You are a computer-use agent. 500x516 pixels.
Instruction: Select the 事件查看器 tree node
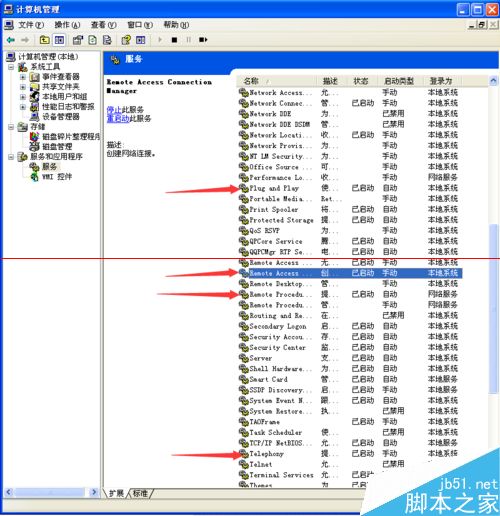(x=61, y=77)
